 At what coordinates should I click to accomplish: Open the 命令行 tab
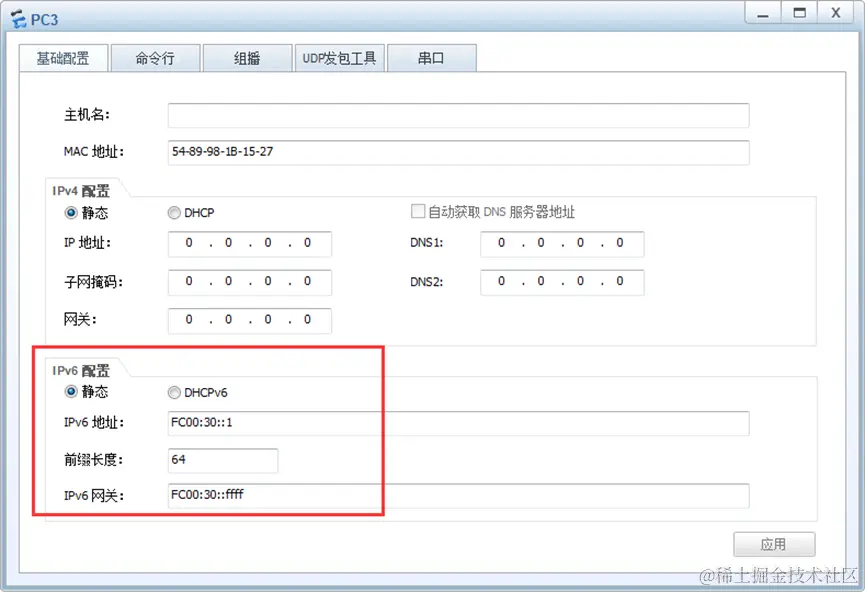point(155,58)
